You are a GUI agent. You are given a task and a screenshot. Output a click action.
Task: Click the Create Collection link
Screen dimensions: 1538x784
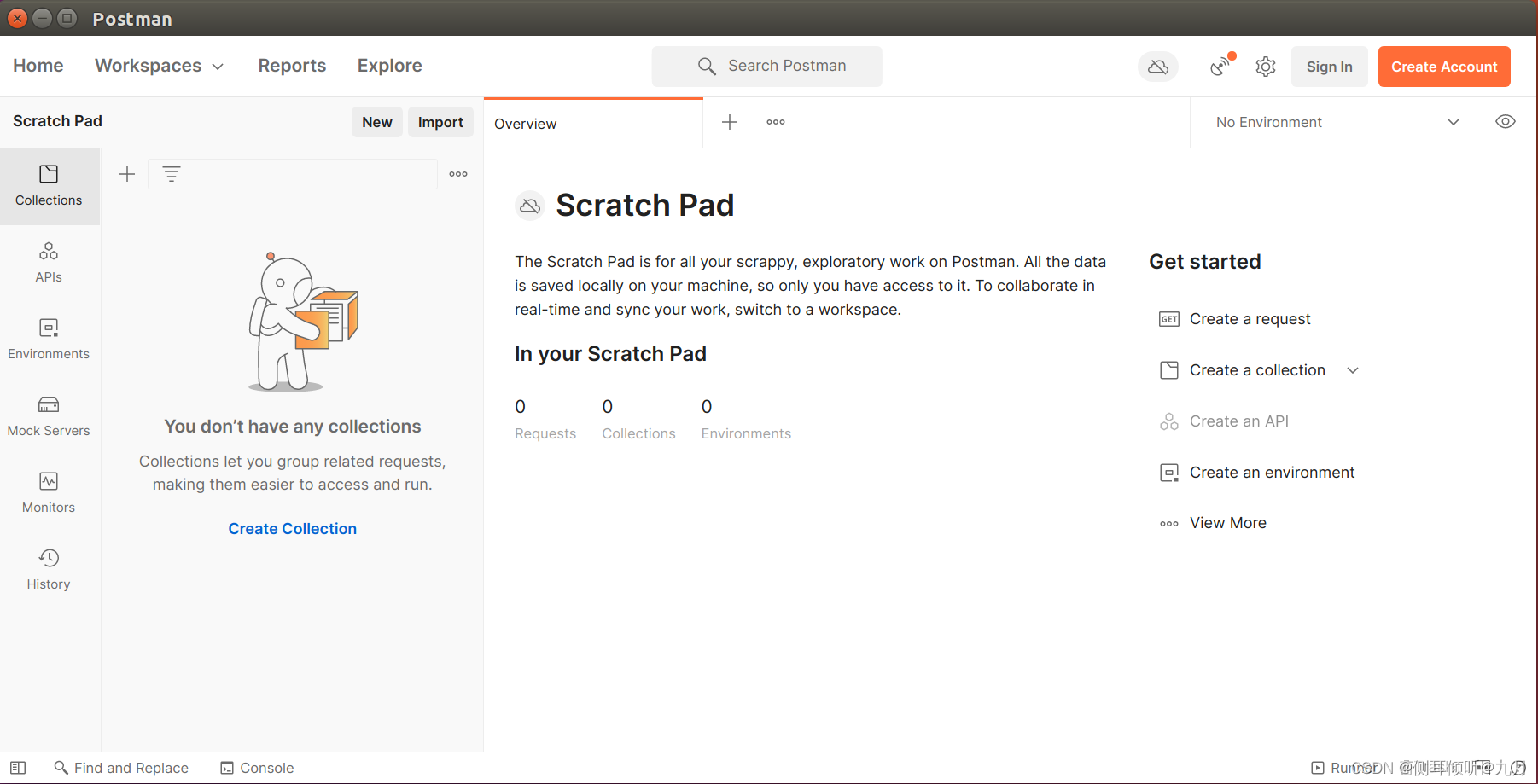click(x=293, y=529)
